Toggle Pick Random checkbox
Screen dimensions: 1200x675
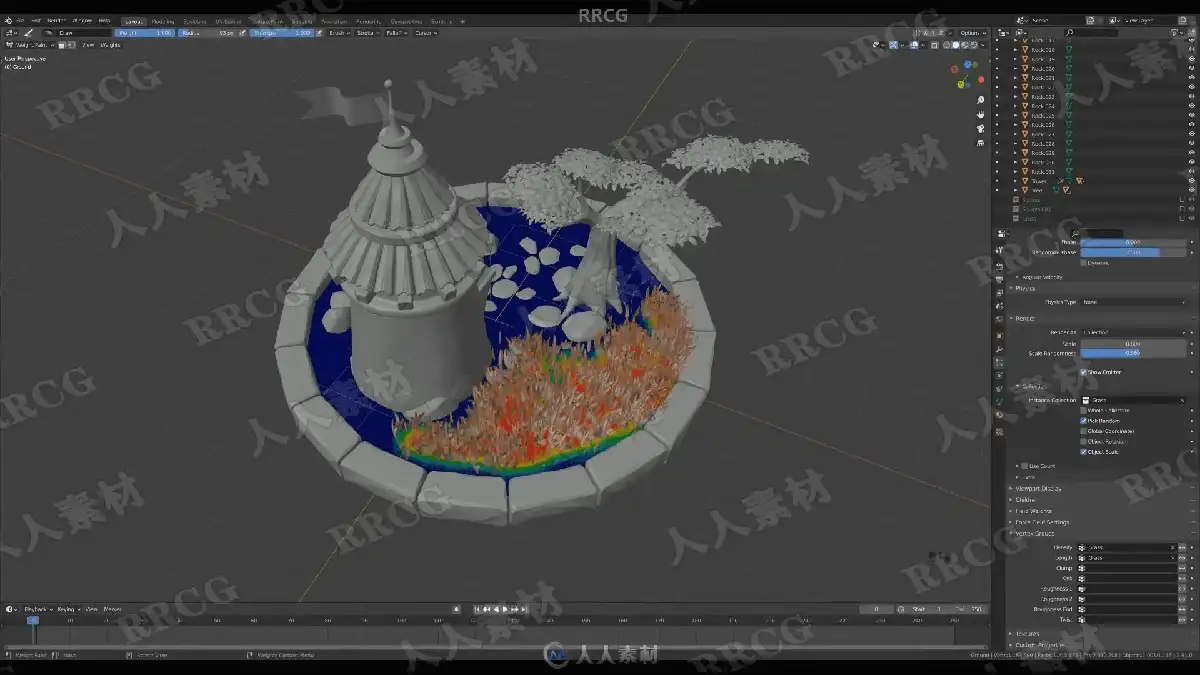(1083, 421)
